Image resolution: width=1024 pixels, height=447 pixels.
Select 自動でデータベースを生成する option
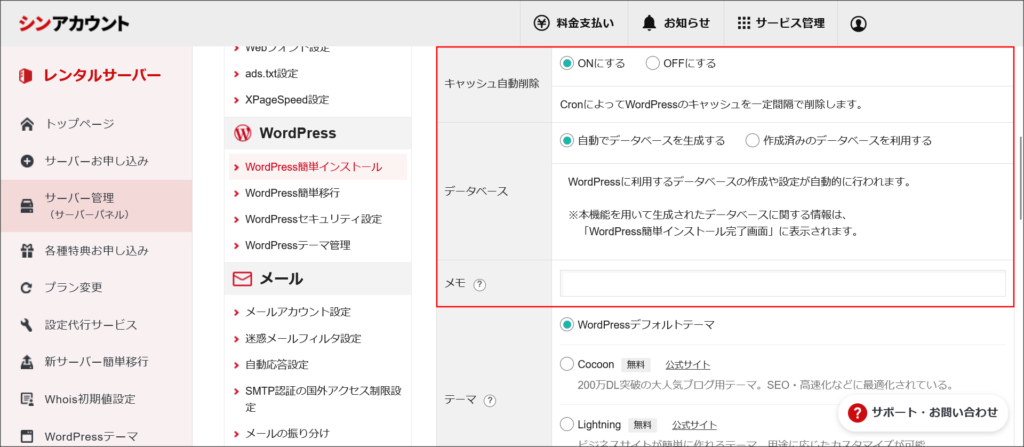pos(567,141)
